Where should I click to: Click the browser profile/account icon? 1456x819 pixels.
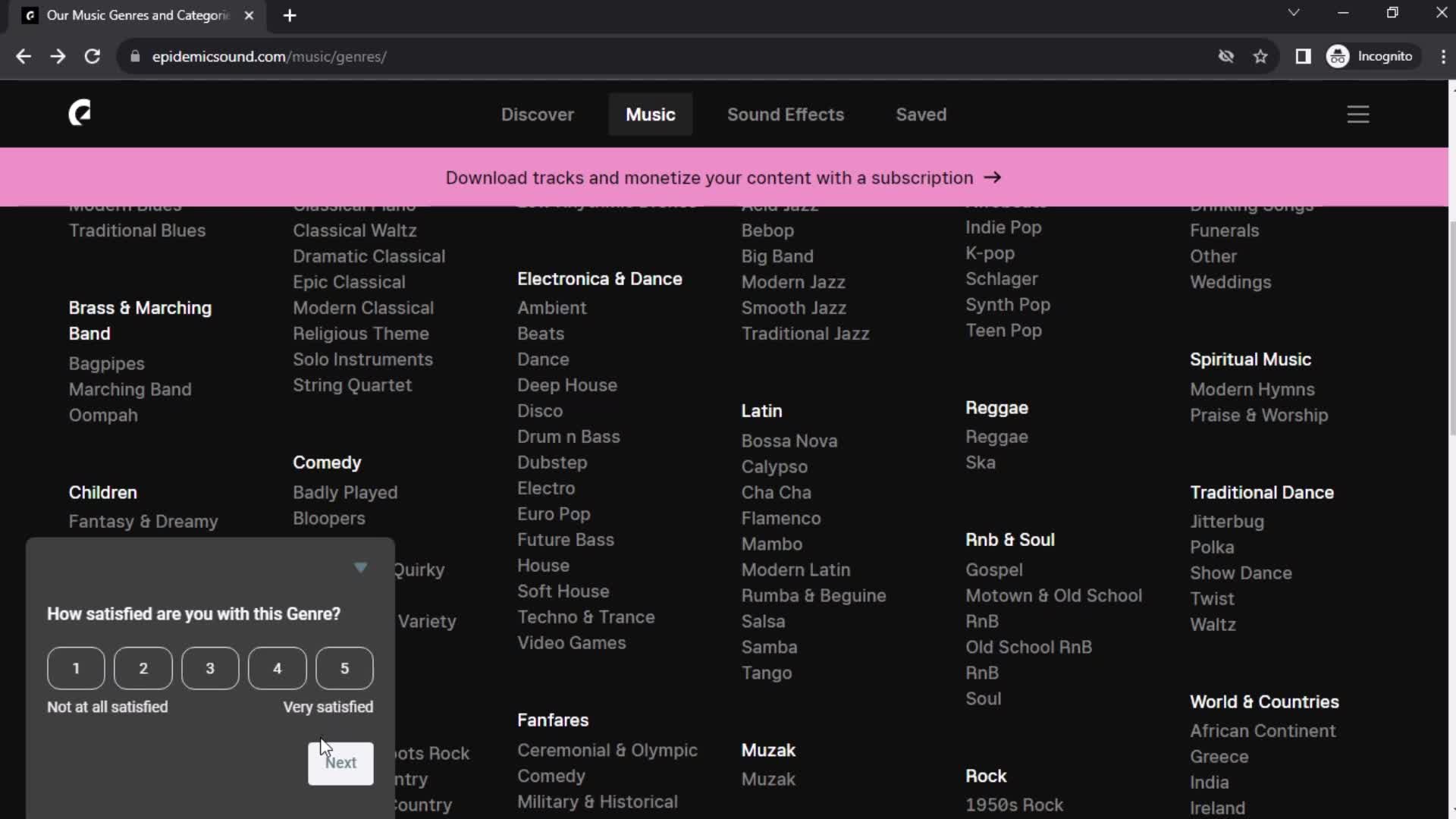tap(1339, 56)
